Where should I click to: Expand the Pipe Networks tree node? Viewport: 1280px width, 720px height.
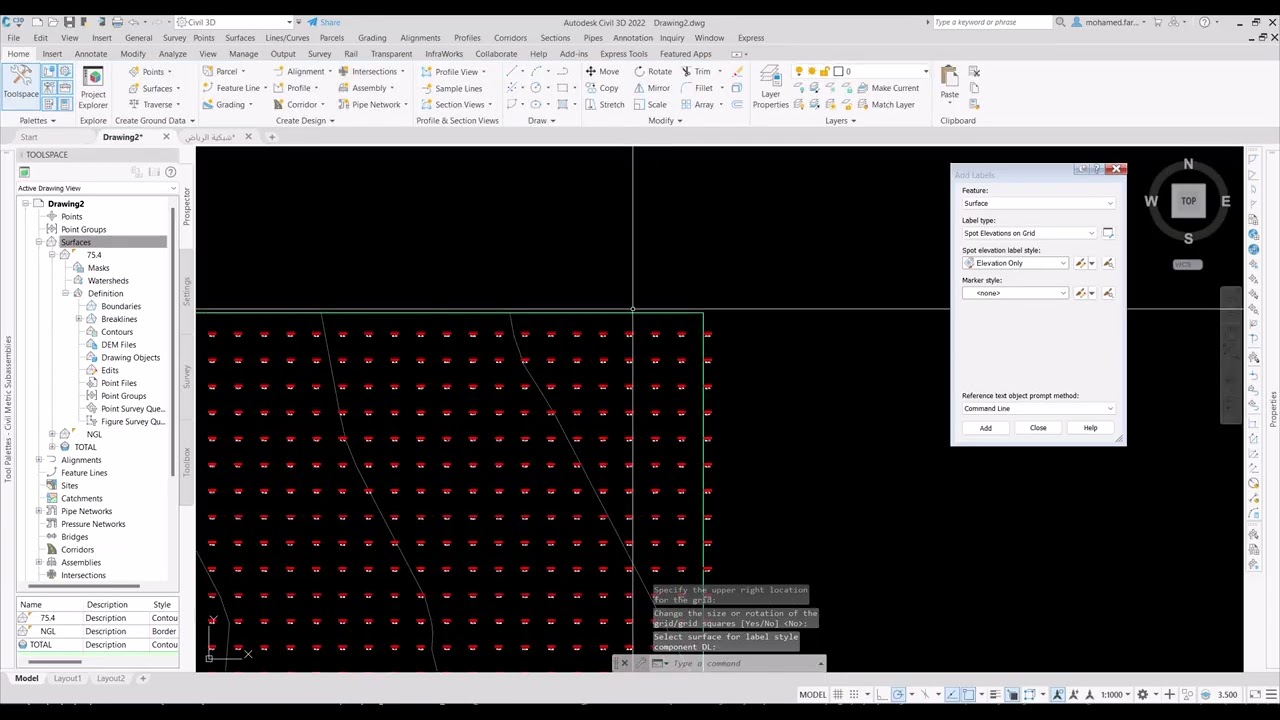39,511
